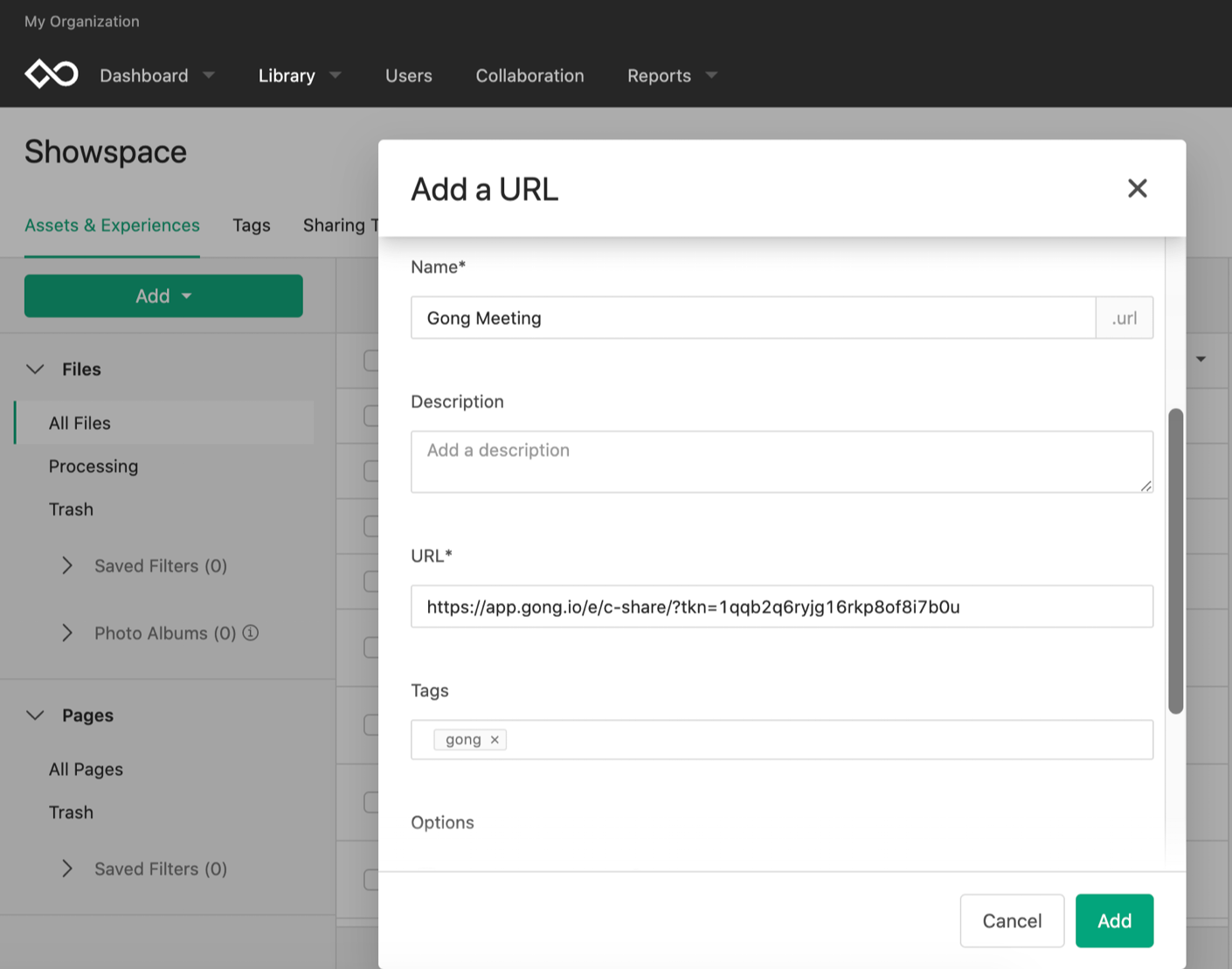The image size is (1232, 969).
Task: Expand Photo Albums list
Action: pyautogui.click(x=67, y=633)
